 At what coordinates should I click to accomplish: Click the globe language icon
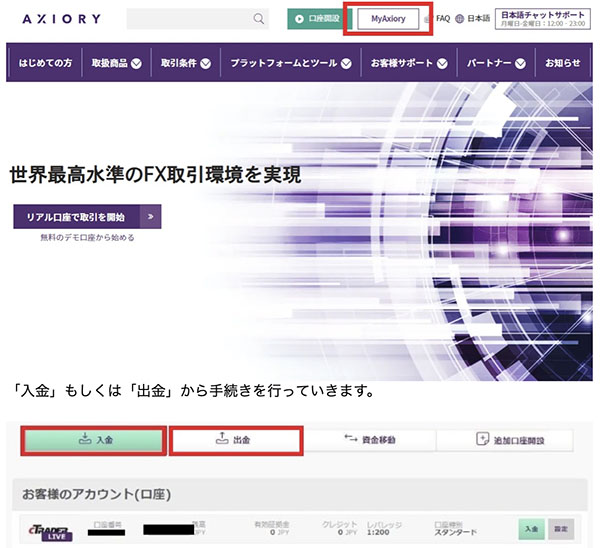pyautogui.click(x=460, y=19)
